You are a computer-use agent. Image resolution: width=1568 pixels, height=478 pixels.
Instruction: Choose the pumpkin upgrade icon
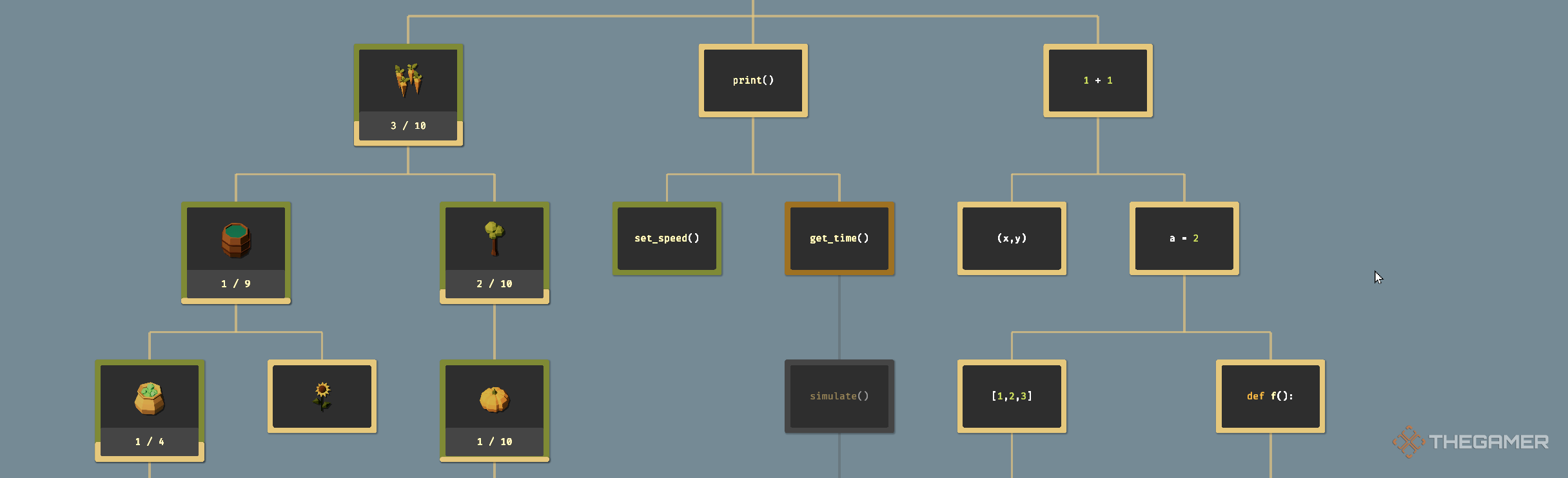click(x=495, y=397)
